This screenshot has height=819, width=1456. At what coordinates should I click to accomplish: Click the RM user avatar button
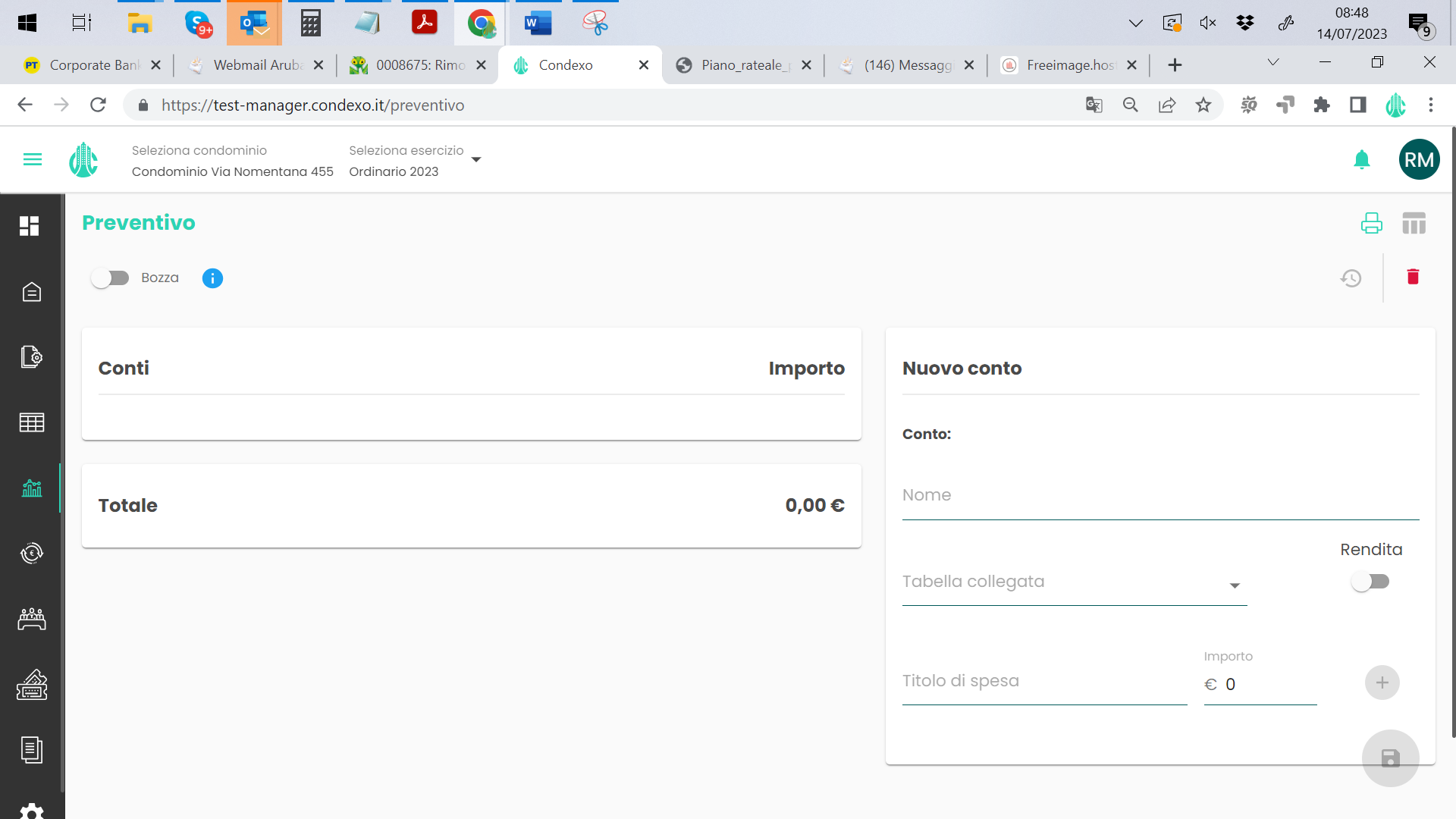point(1419,159)
